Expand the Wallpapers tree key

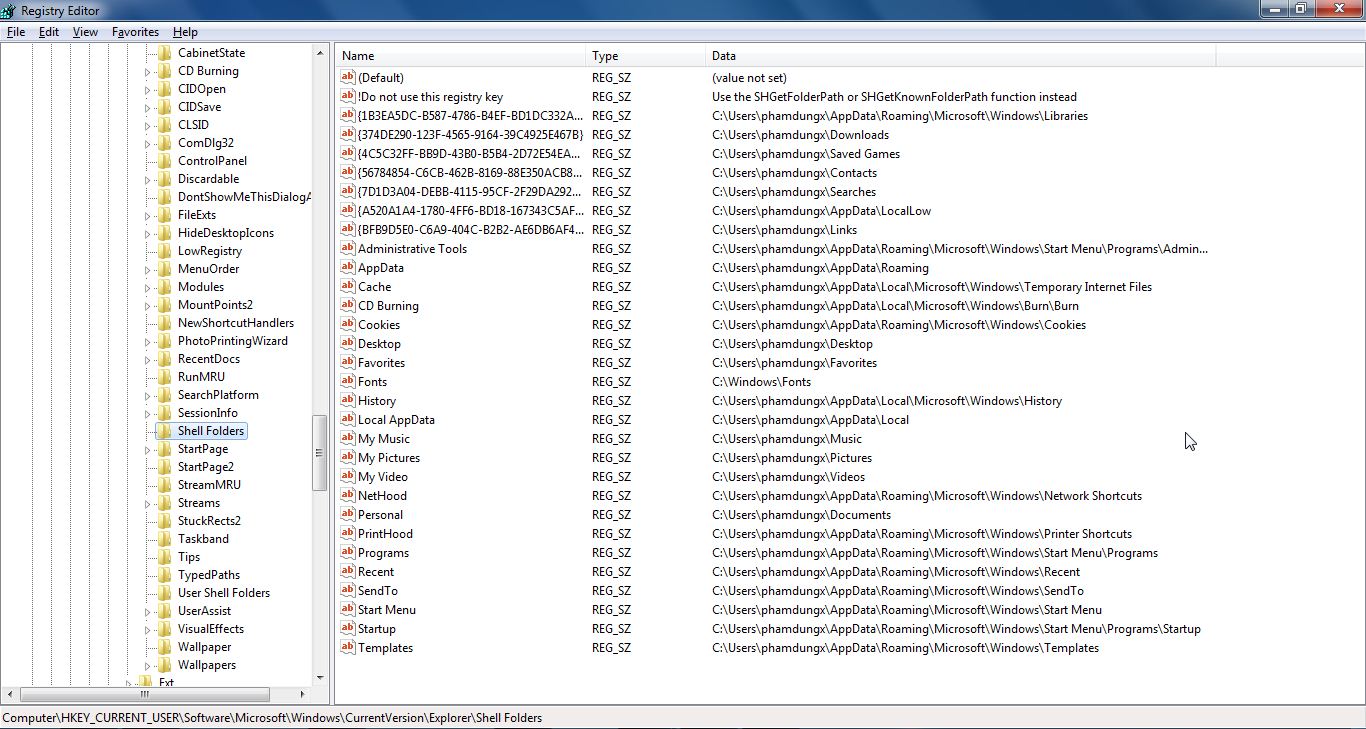click(148, 666)
